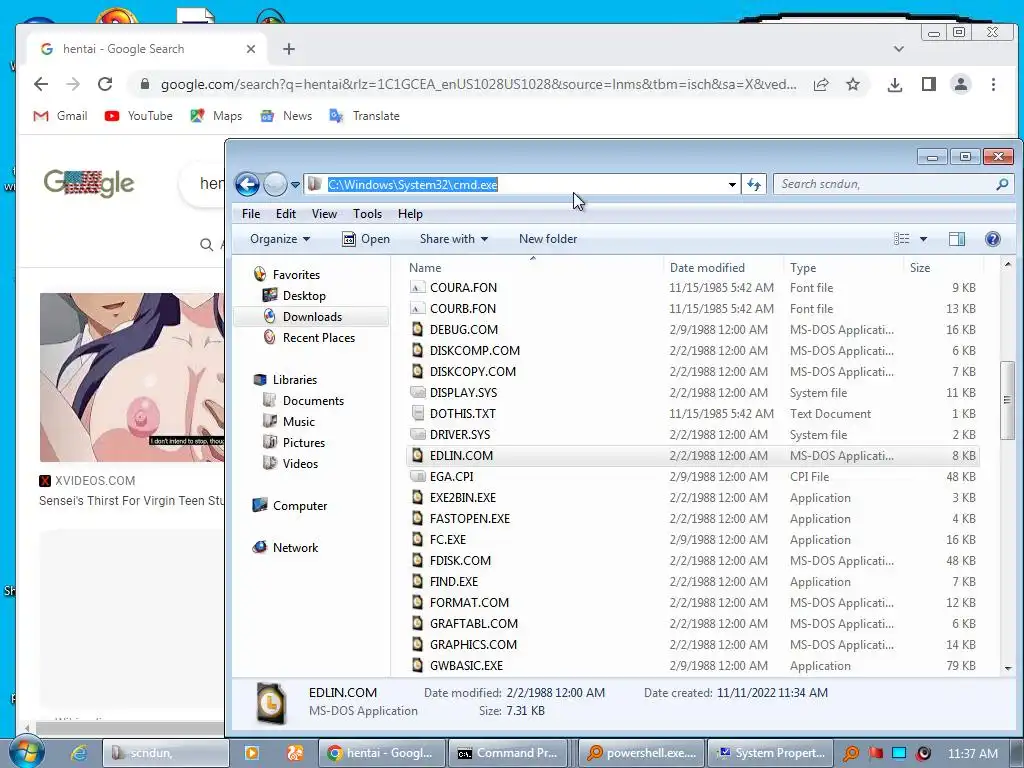Select the COURA.FON font file icon

pos(417,287)
